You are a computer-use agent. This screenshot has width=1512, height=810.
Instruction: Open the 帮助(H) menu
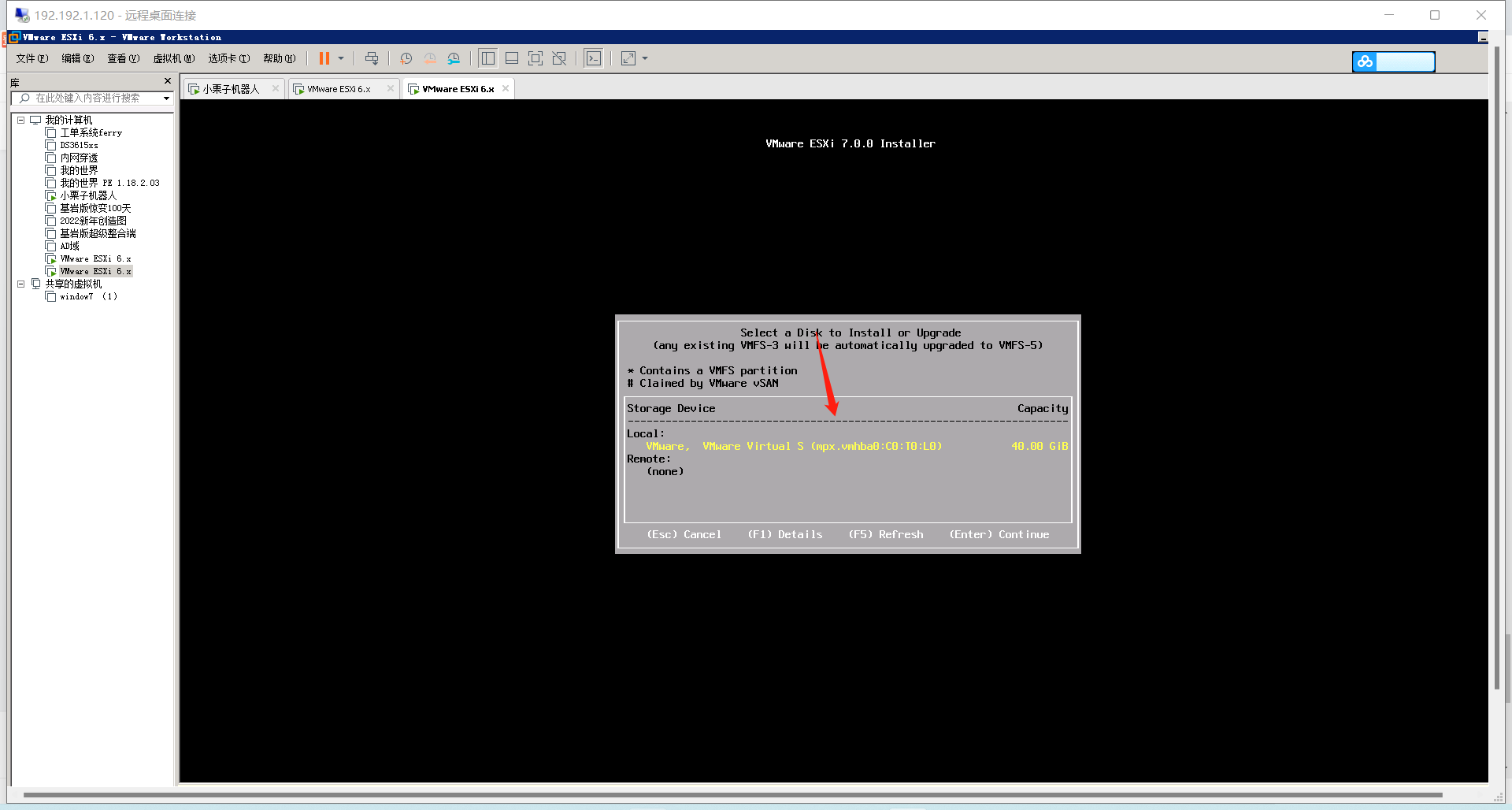click(x=280, y=58)
